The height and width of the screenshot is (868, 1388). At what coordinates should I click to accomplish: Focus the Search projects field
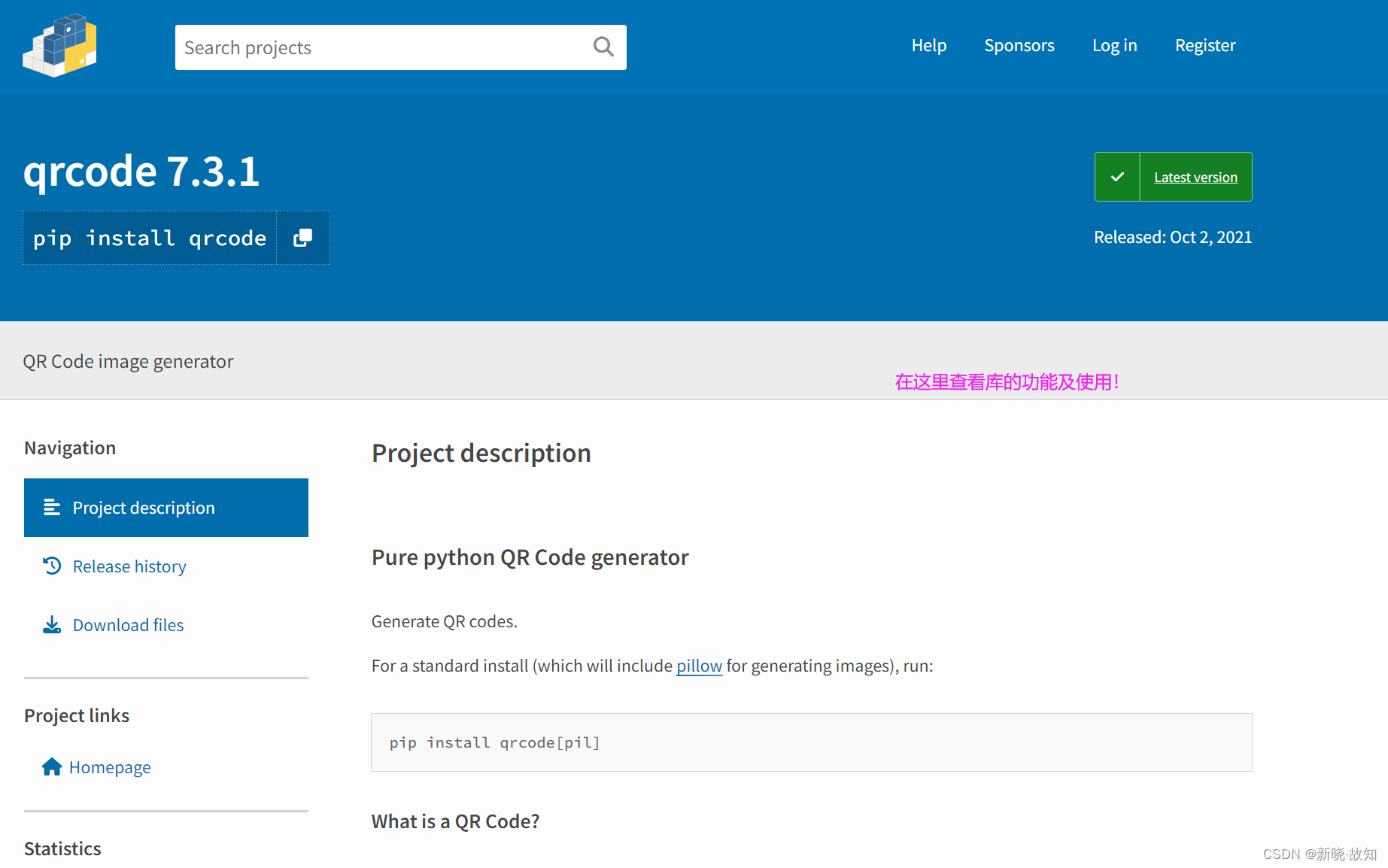pyautogui.click(x=400, y=47)
